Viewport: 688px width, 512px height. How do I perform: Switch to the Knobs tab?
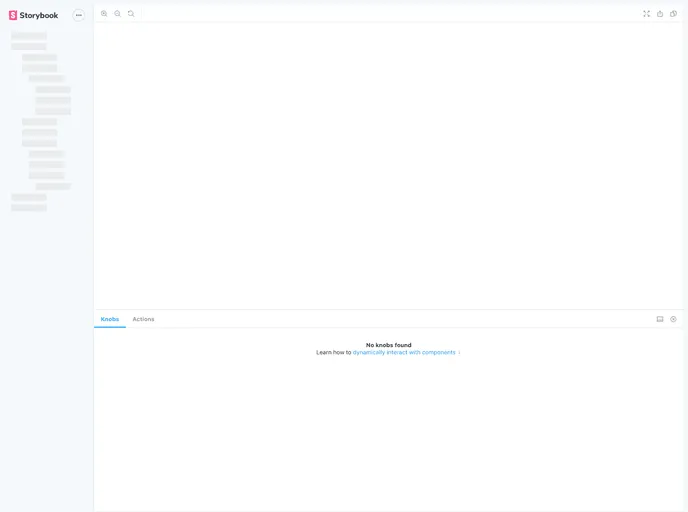[110, 319]
